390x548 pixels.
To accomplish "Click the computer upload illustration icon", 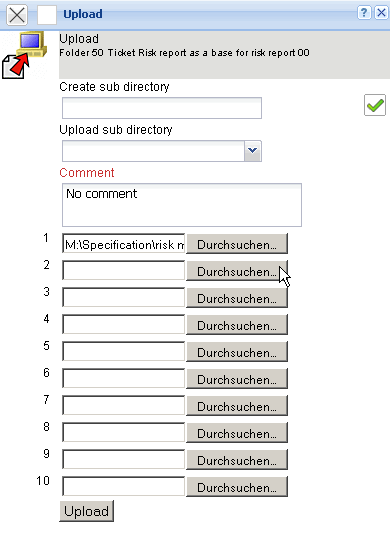I will 24,55.
